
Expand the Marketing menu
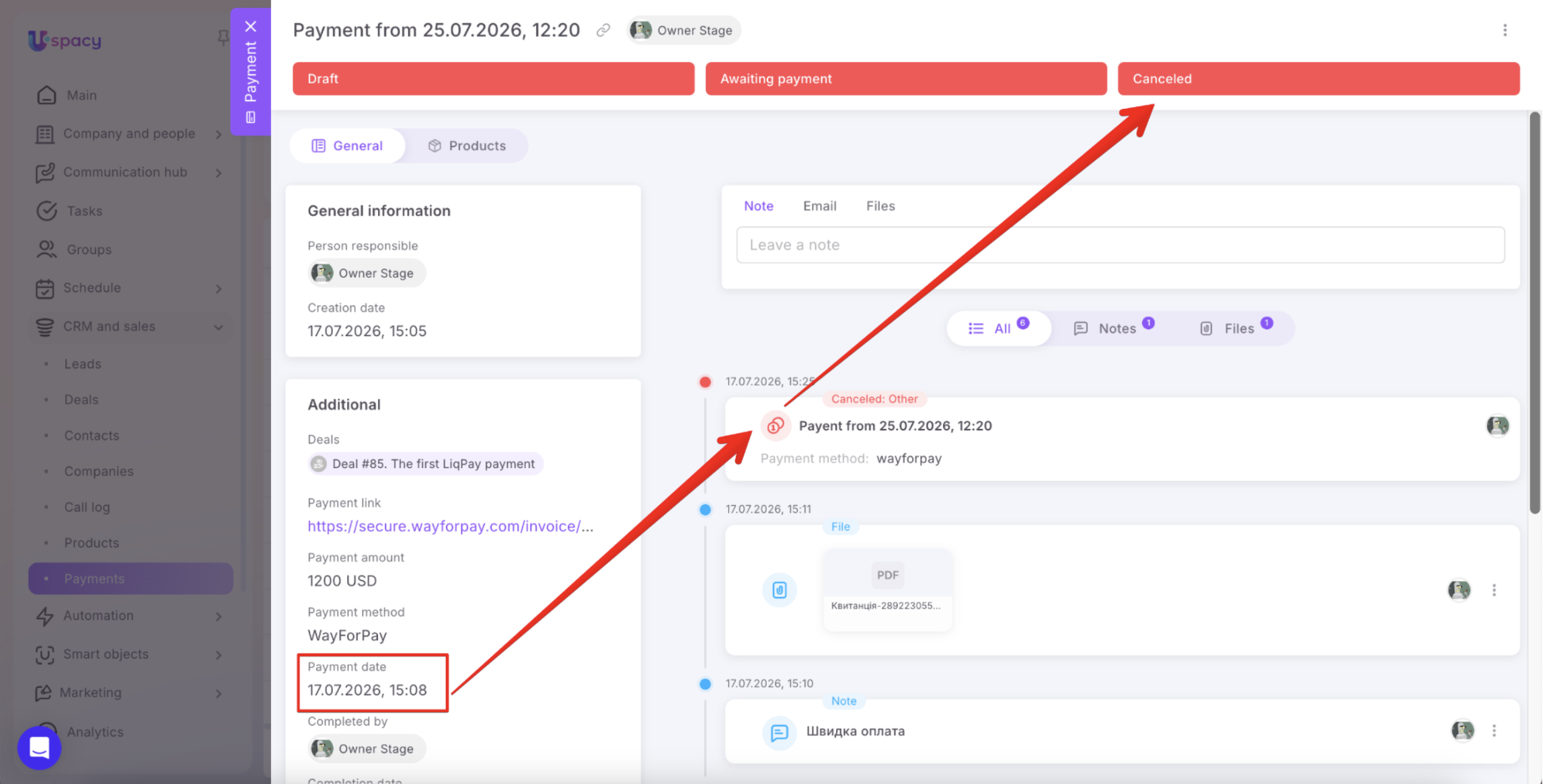219,693
